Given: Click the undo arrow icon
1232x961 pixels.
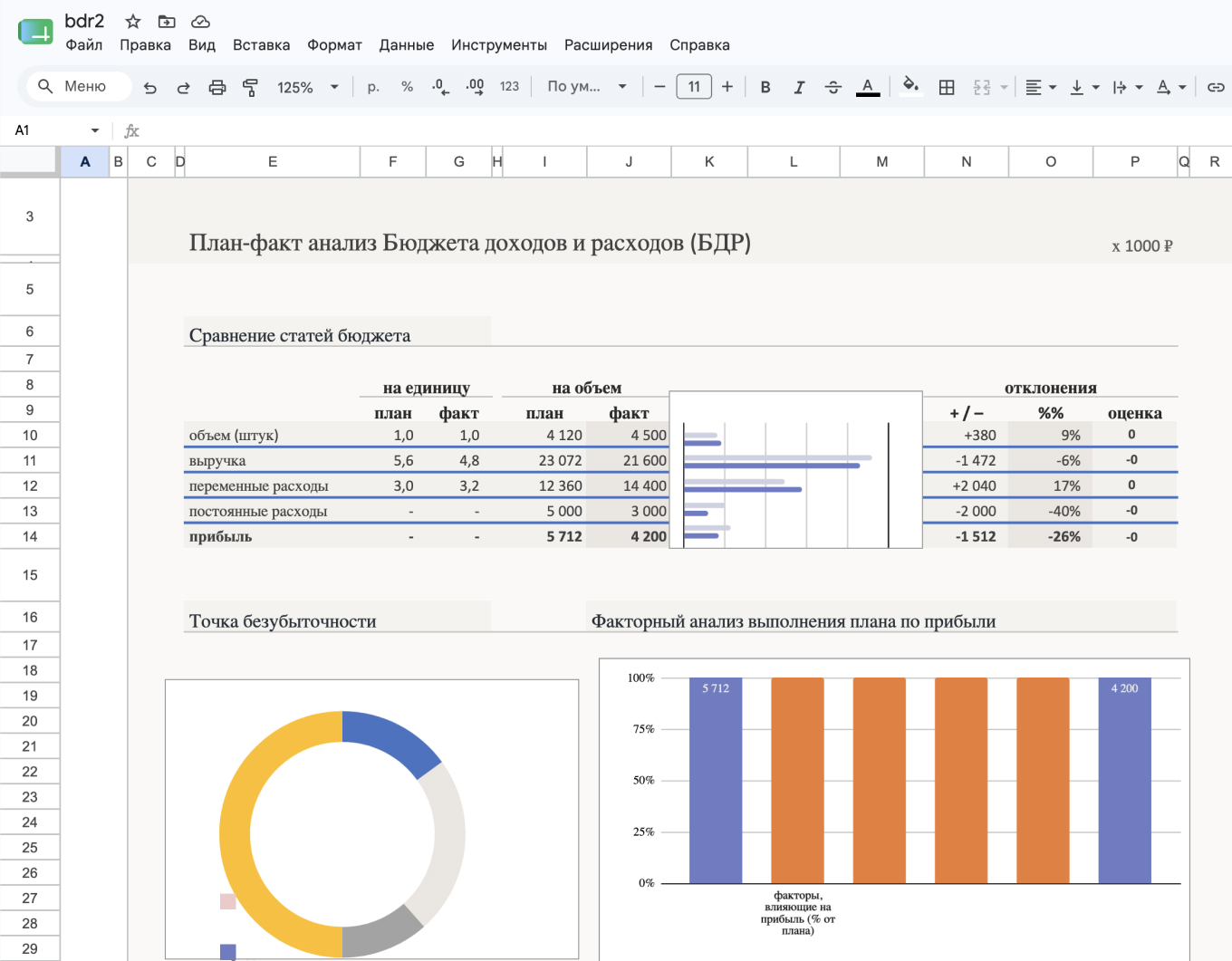Looking at the screenshot, I should point(150,87).
